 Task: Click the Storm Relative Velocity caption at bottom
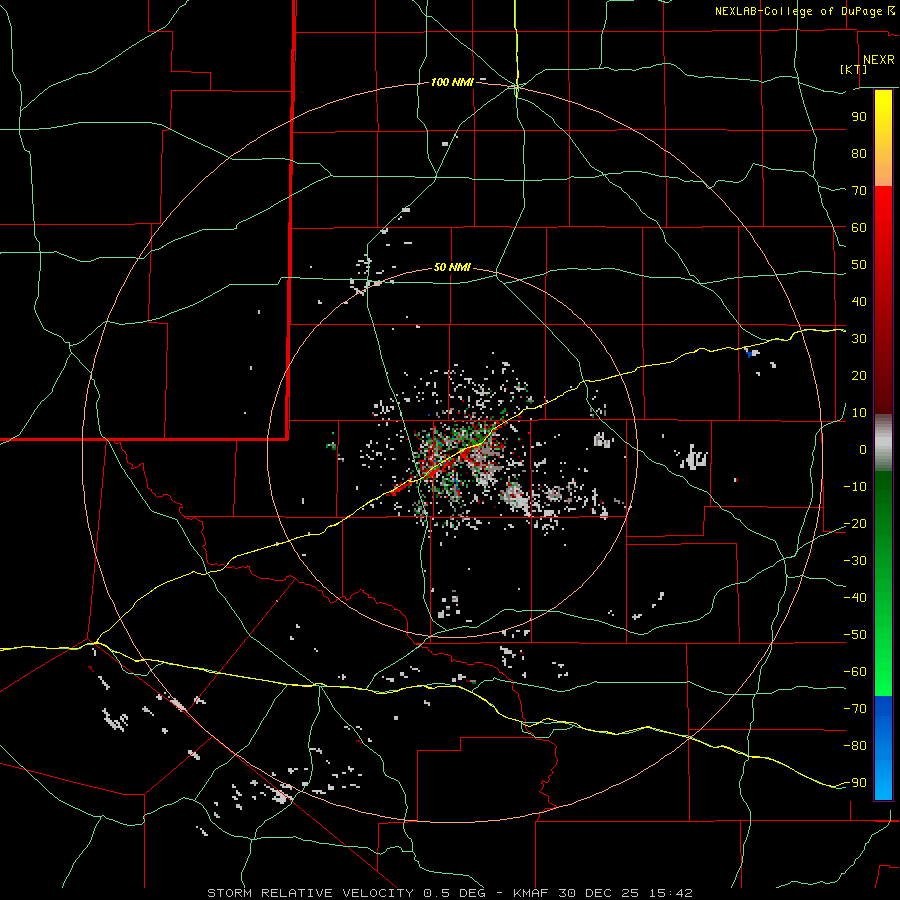pyautogui.click(x=449, y=893)
